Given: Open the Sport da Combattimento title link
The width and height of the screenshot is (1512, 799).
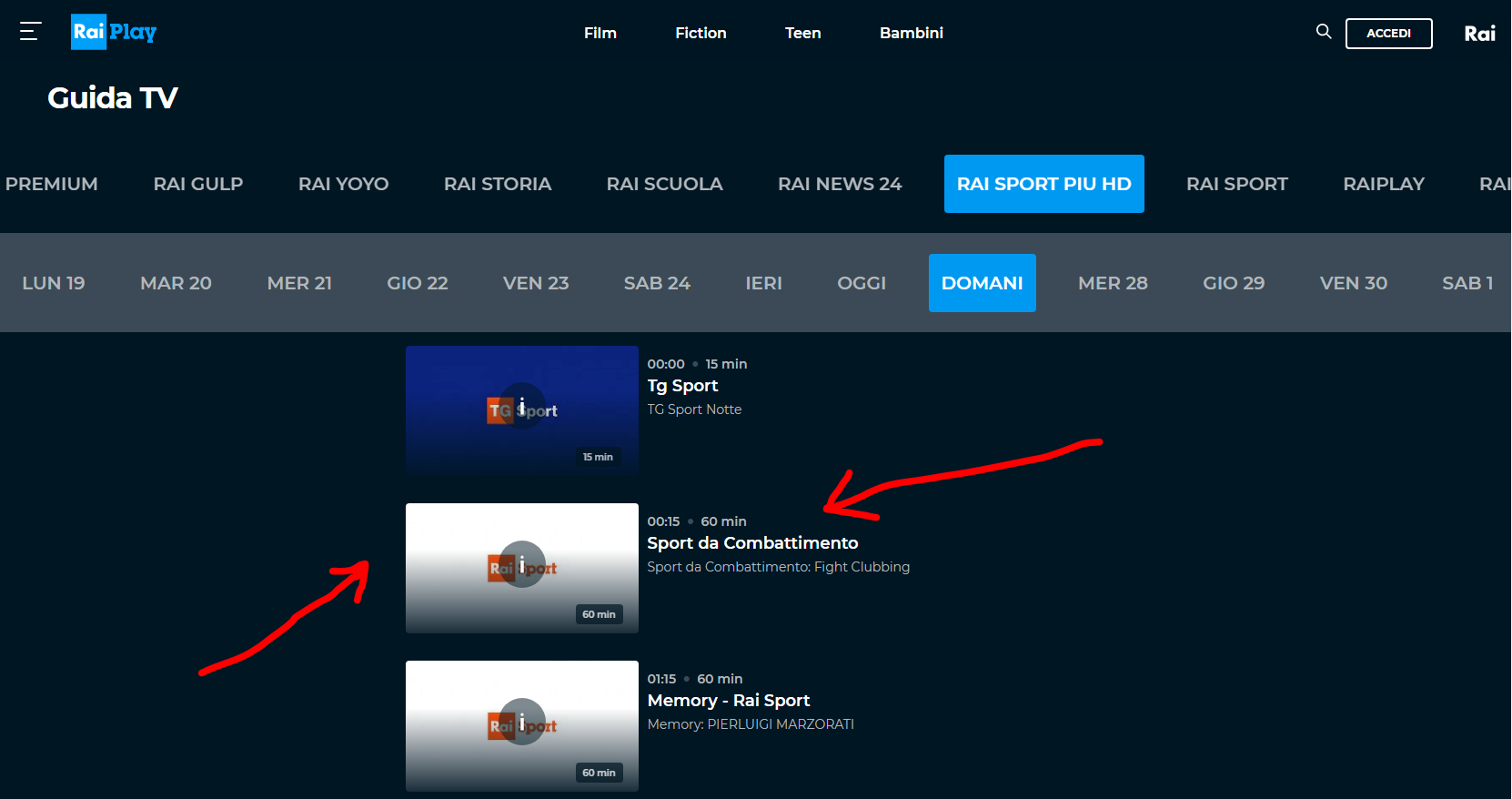Looking at the screenshot, I should click(751, 543).
